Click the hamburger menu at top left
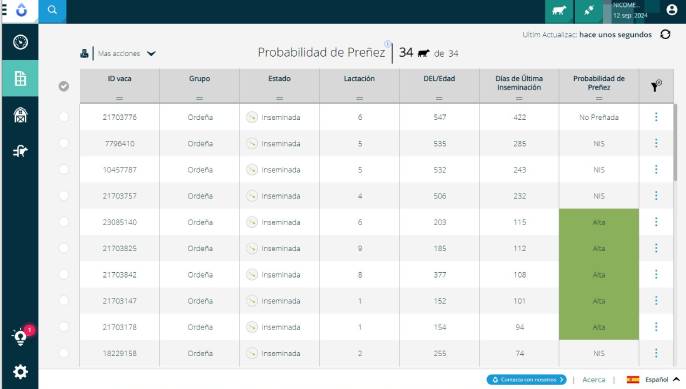 point(4,10)
